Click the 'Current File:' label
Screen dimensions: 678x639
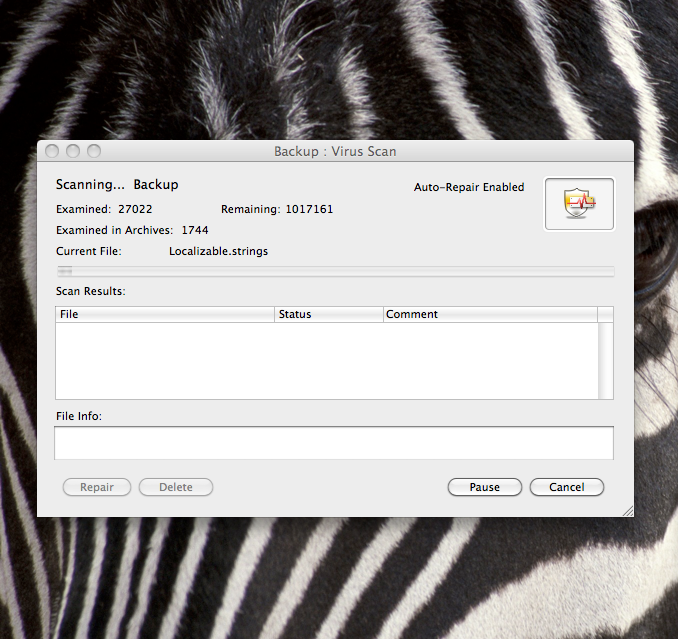(x=89, y=251)
